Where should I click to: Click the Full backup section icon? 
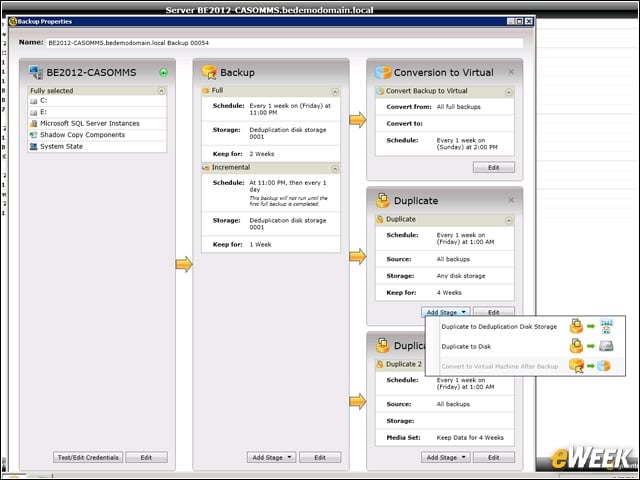tap(206, 91)
